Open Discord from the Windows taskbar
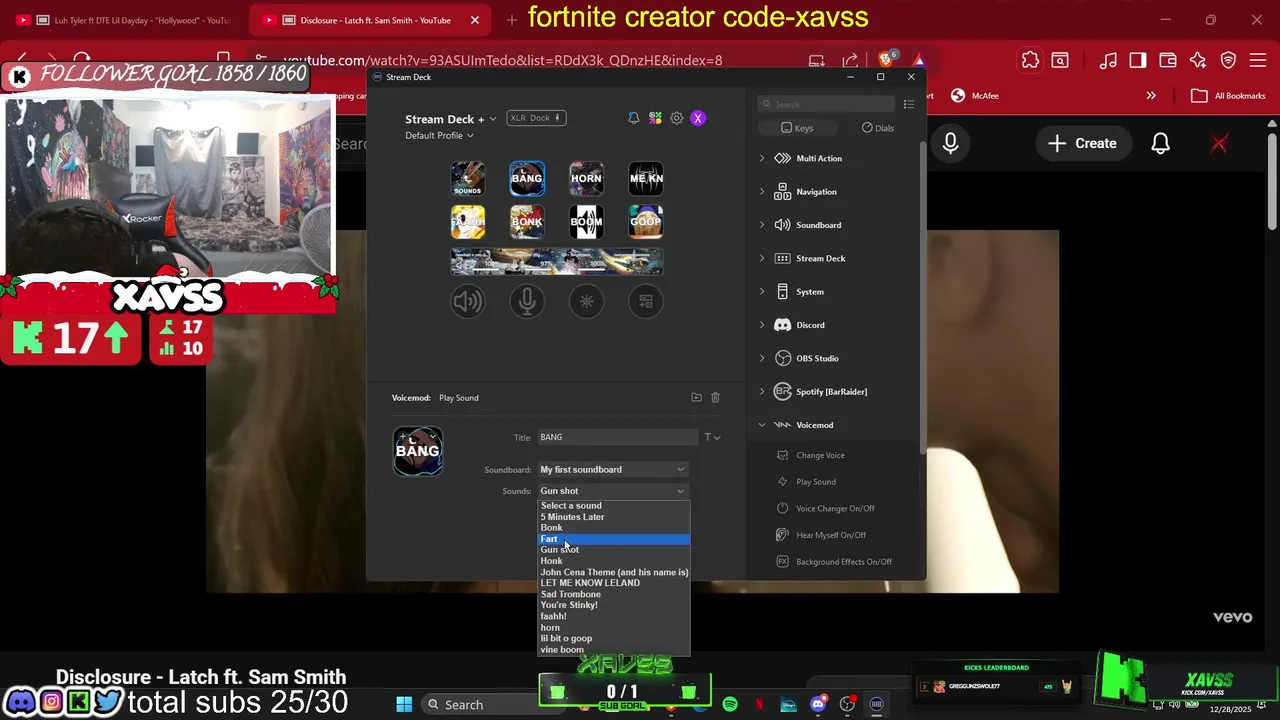The height and width of the screenshot is (720, 1280). point(818,704)
